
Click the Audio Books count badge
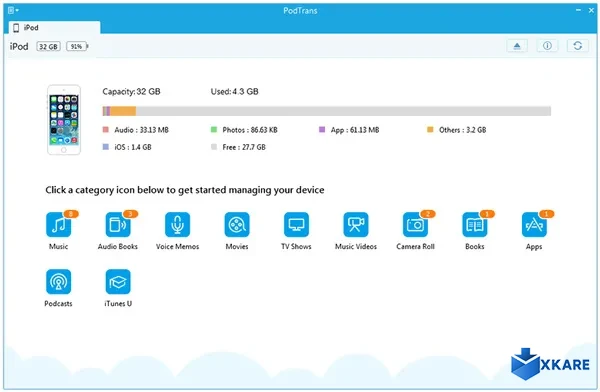point(130,214)
